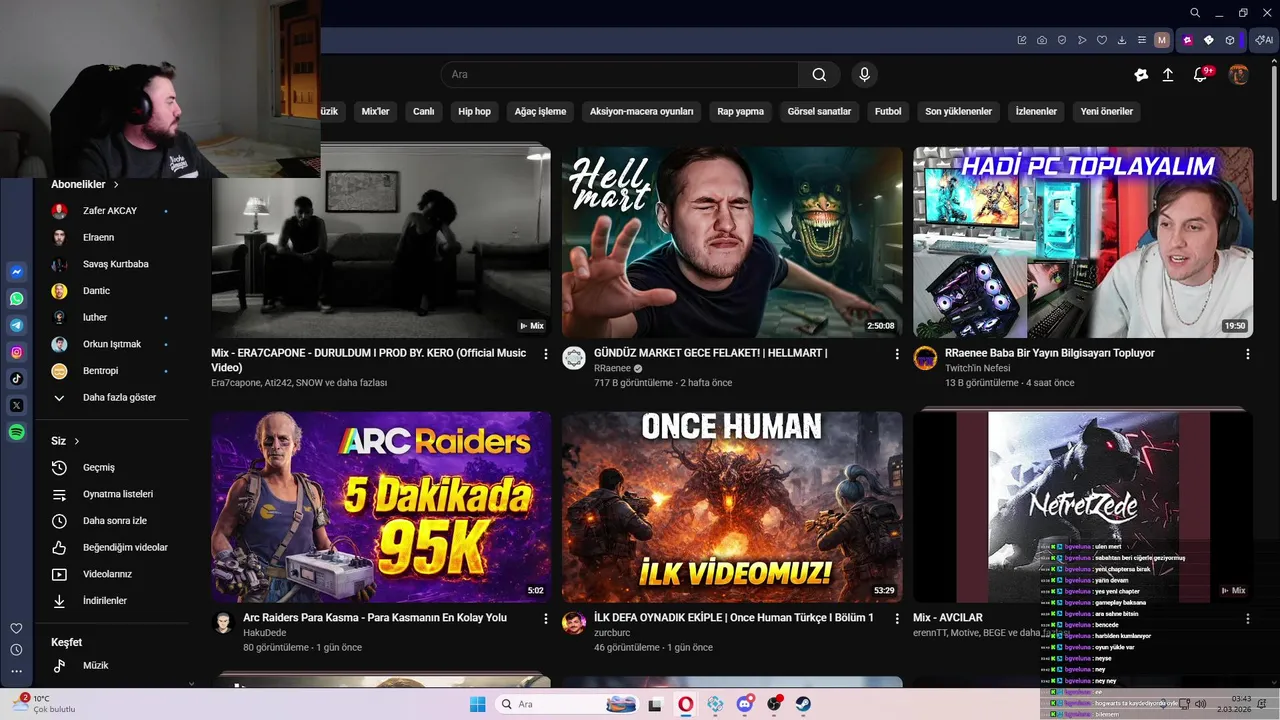The width and height of the screenshot is (1280, 720).
Task: Open options for ERA7CAPONE mix
Action: coord(546,354)
